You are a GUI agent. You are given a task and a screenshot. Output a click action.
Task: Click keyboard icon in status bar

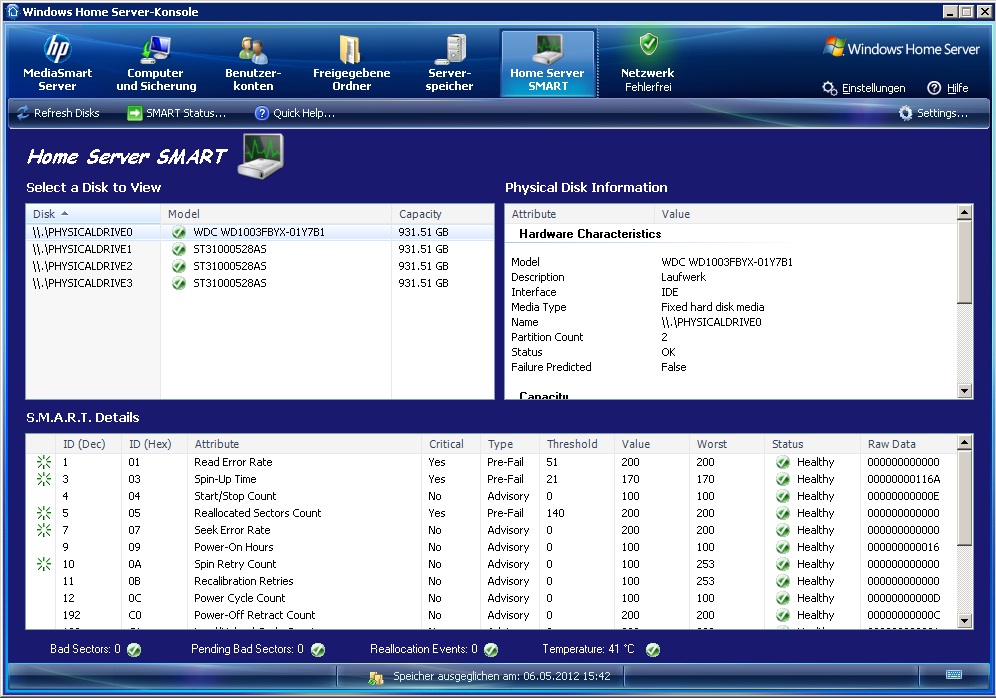(x=953, y=675)
